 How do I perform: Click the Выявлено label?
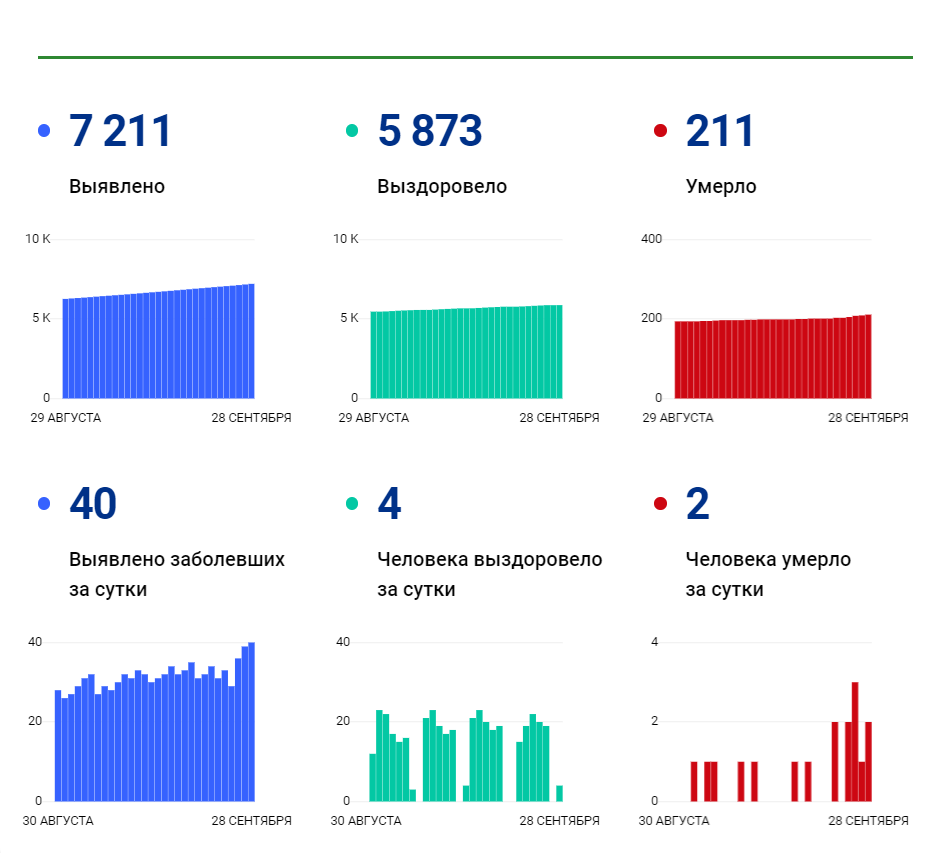117,186
